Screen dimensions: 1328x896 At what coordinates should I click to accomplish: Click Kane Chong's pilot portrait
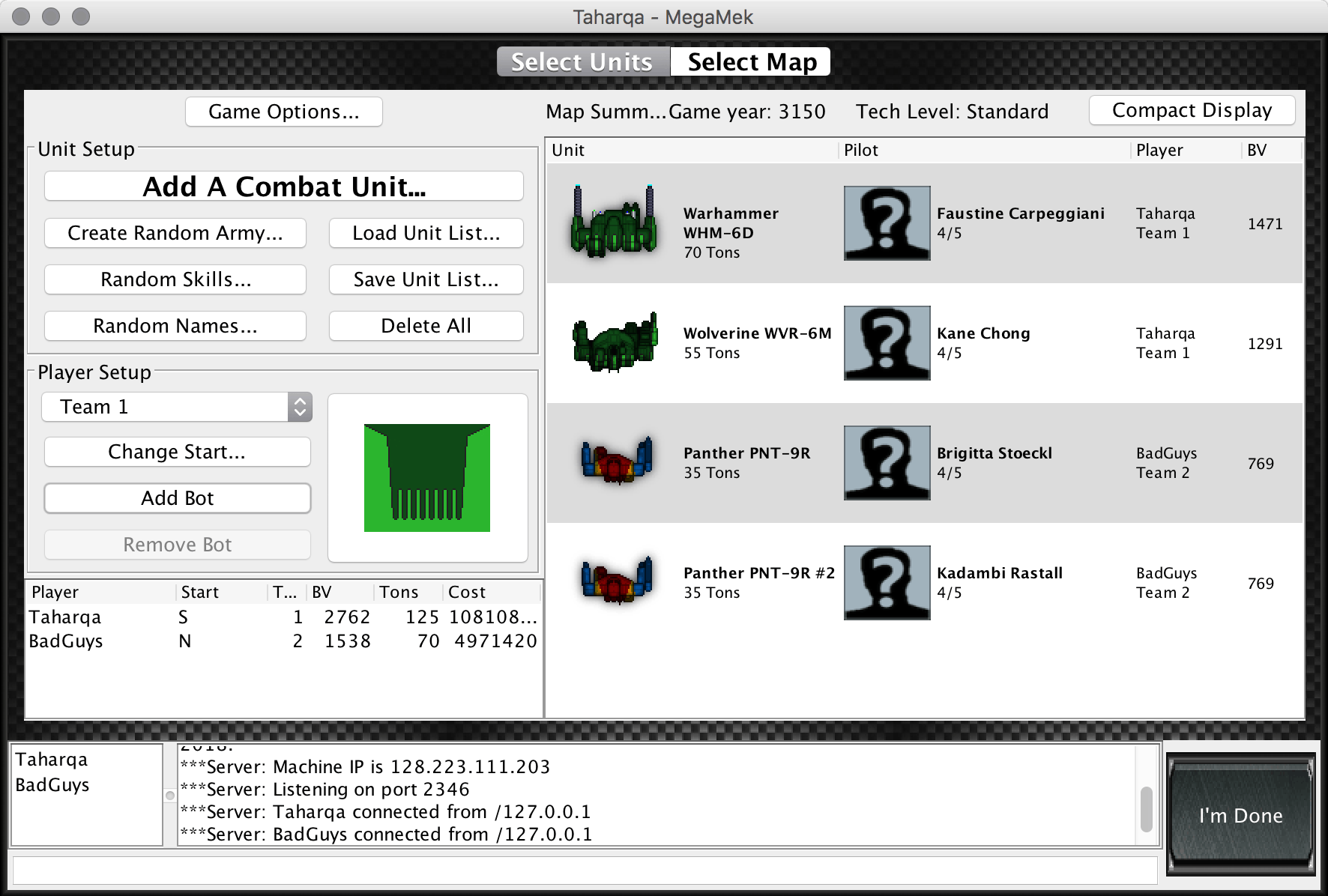887,343
